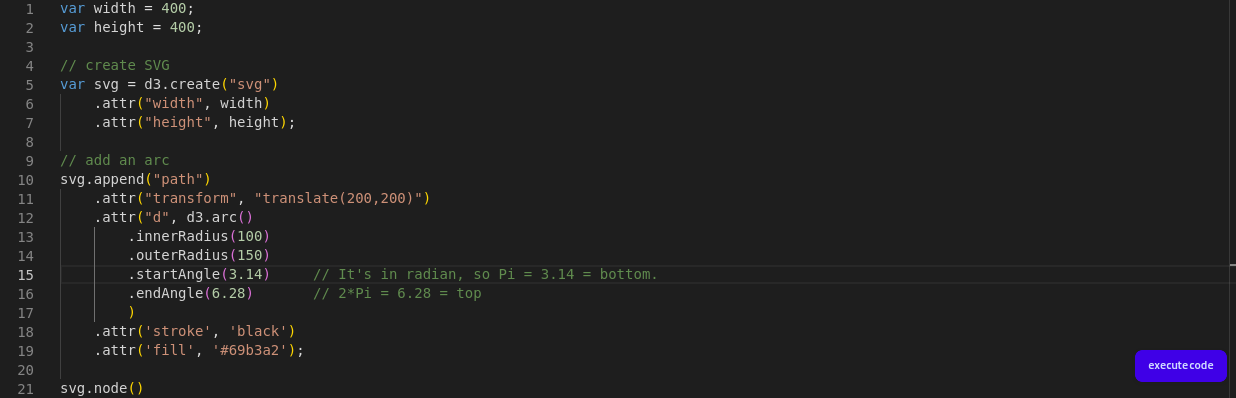Place cursor in innerRadius(100)

pyautogui.click(x=199, y=236)
